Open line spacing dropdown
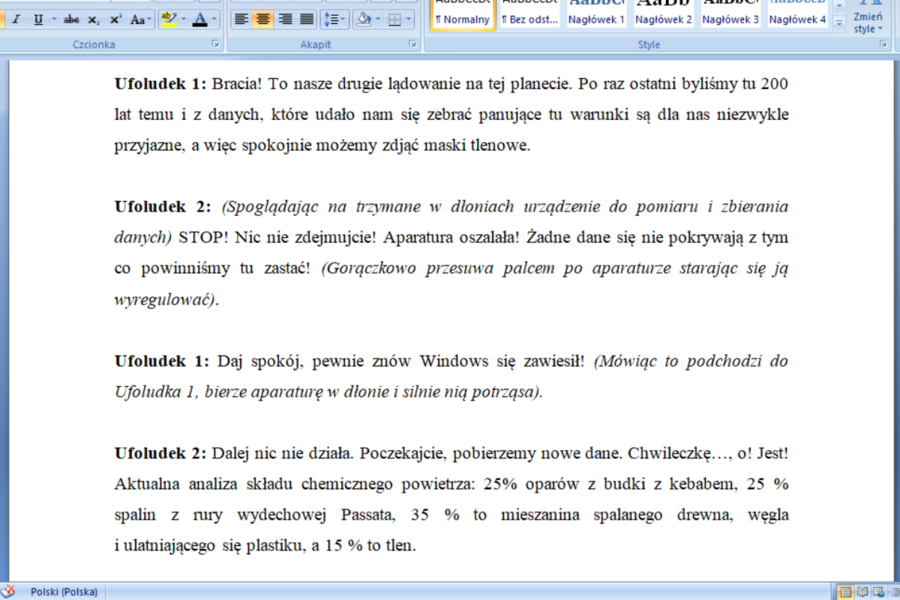Viewport: 900px width, 600px height. pos(335,19)
